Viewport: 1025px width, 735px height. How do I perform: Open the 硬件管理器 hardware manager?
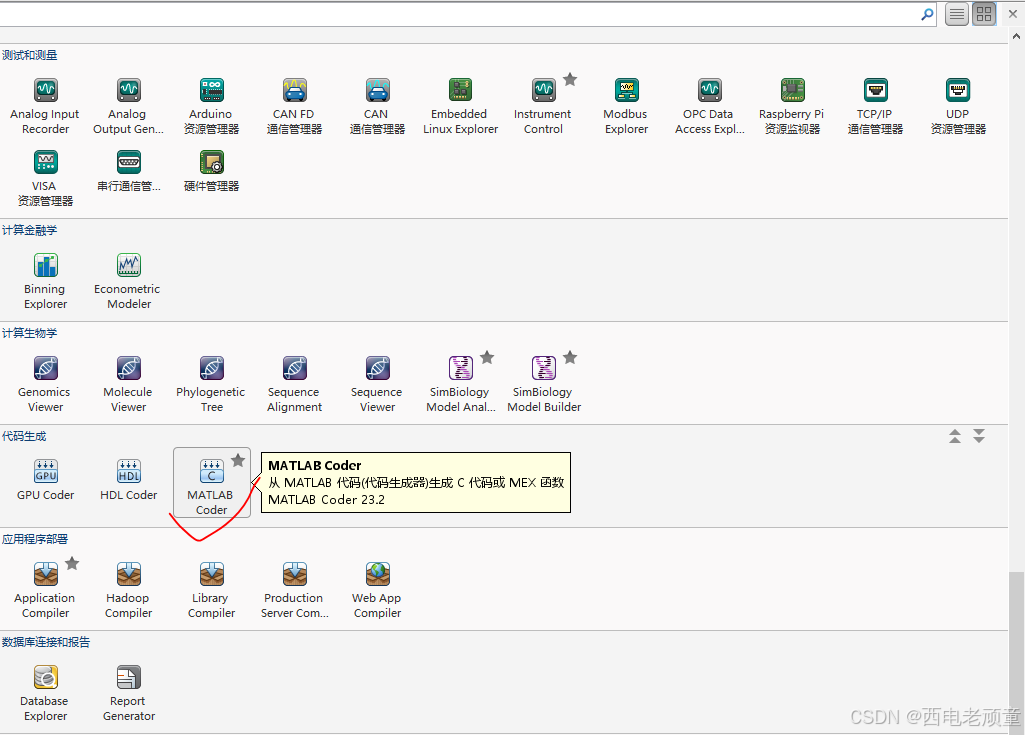coord(211,171)
